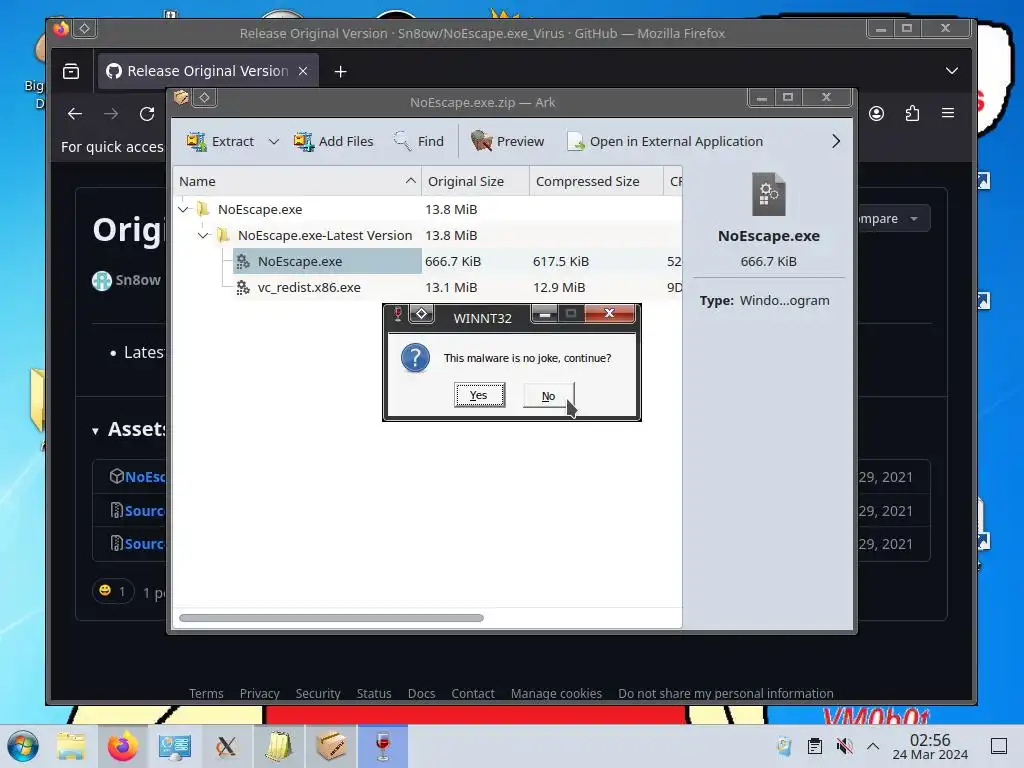Expand the hidden system tray arrow

[x=873, y=746]
